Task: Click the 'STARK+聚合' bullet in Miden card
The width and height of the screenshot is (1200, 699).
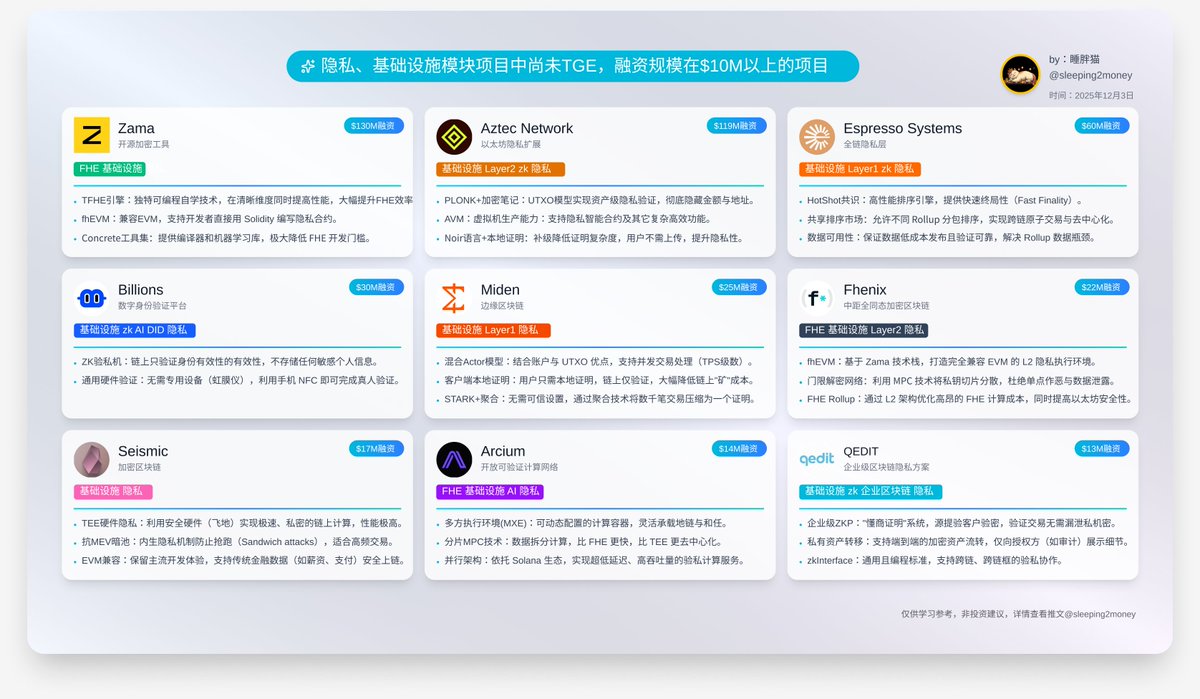Action: click(599, 399)
